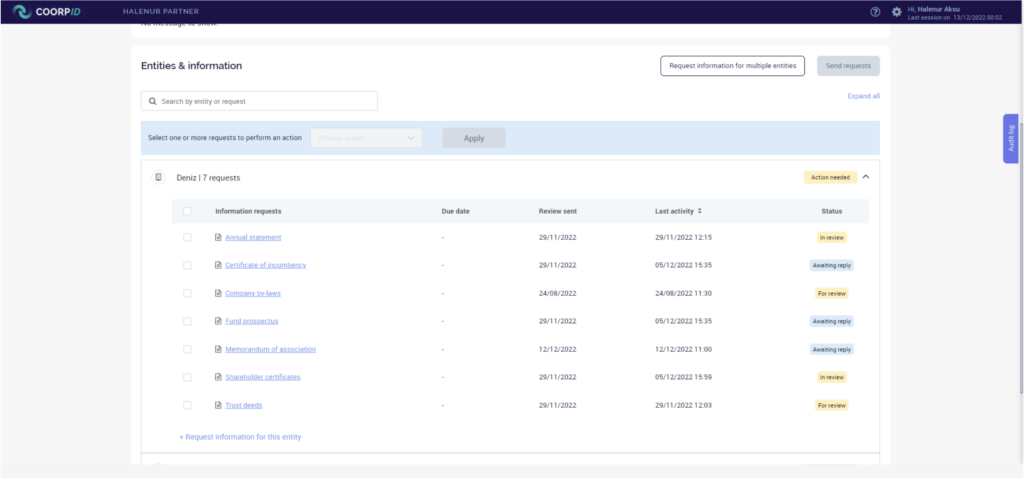Screen dimensions: 1024x478
Task: Check the Trust deeds row checkbox
Action: coord(187,406)
